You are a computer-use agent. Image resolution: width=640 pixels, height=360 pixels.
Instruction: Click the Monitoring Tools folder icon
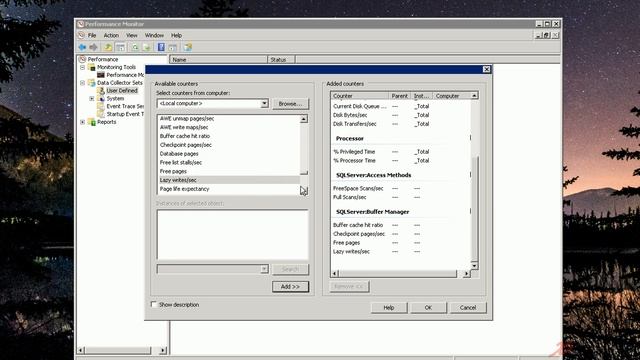92,67
